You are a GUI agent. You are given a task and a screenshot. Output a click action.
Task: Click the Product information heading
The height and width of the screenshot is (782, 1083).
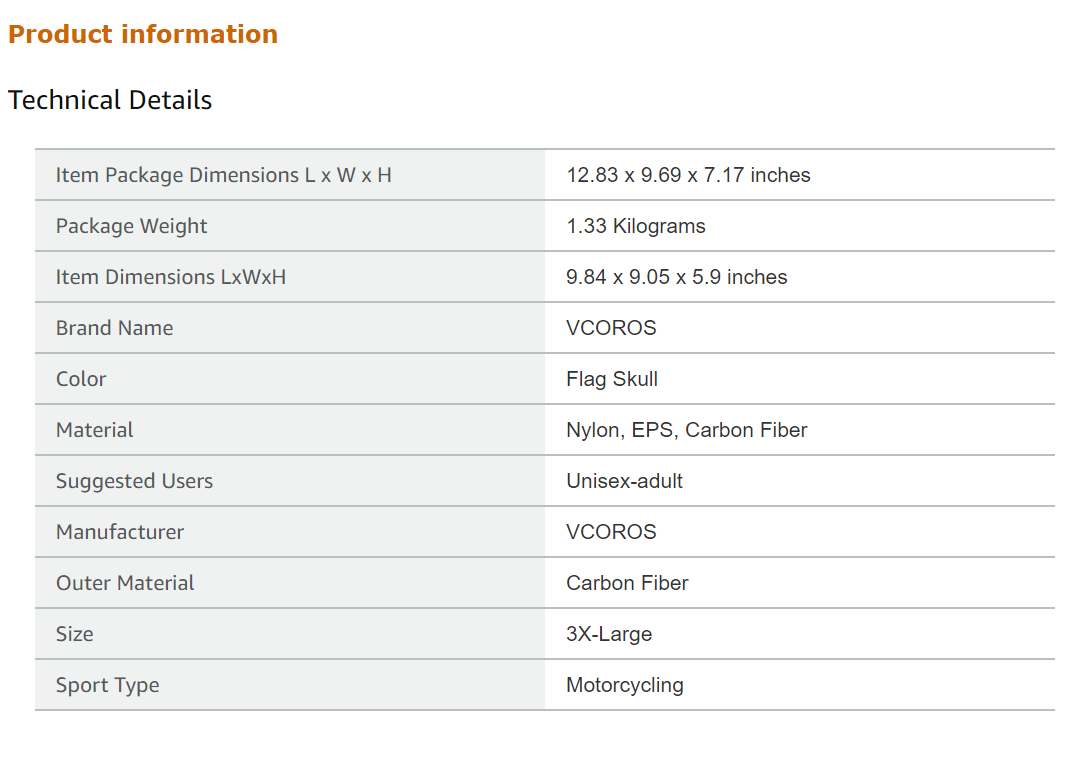(x=143, y=34)
